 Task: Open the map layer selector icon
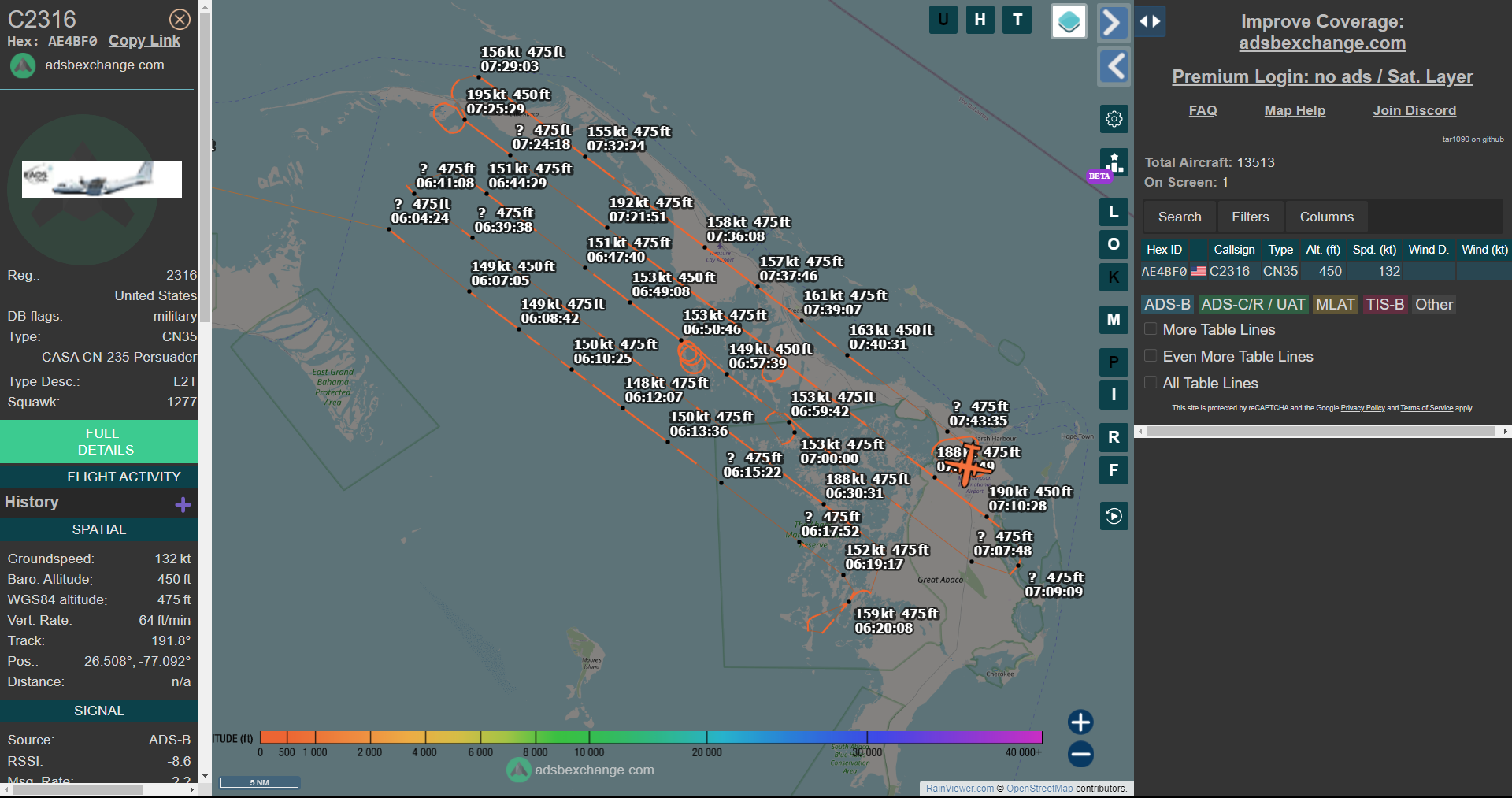pyautogui.click(x=1069, y=21)
